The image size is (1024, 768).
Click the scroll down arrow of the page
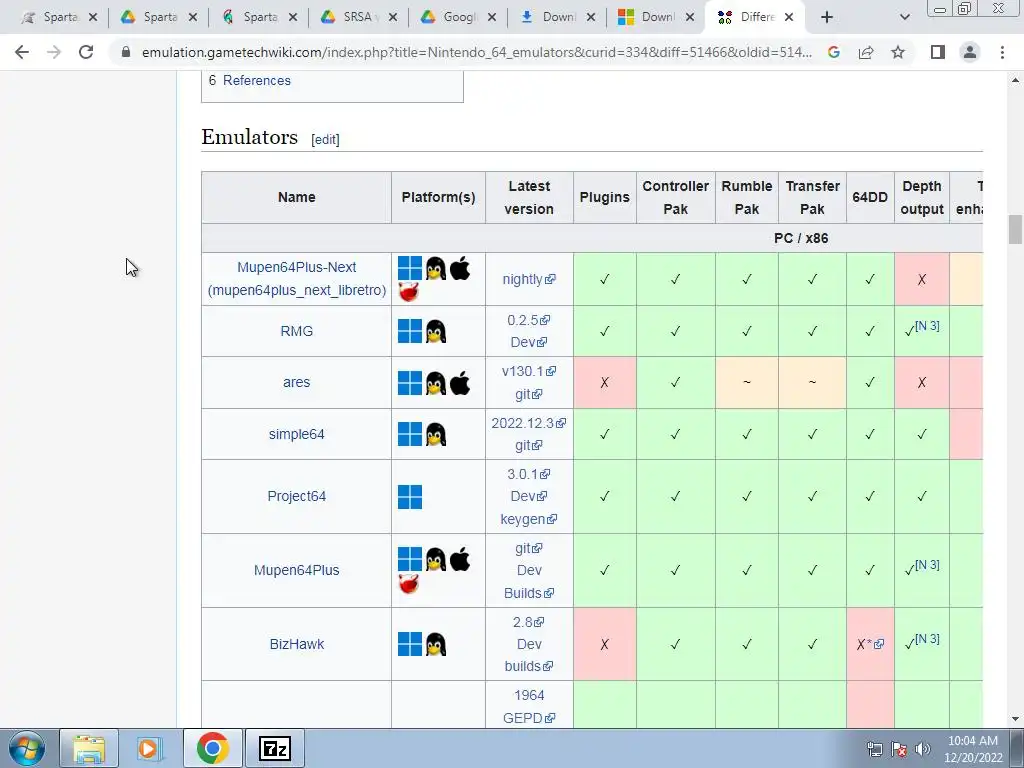click(x=1015, y=719)
